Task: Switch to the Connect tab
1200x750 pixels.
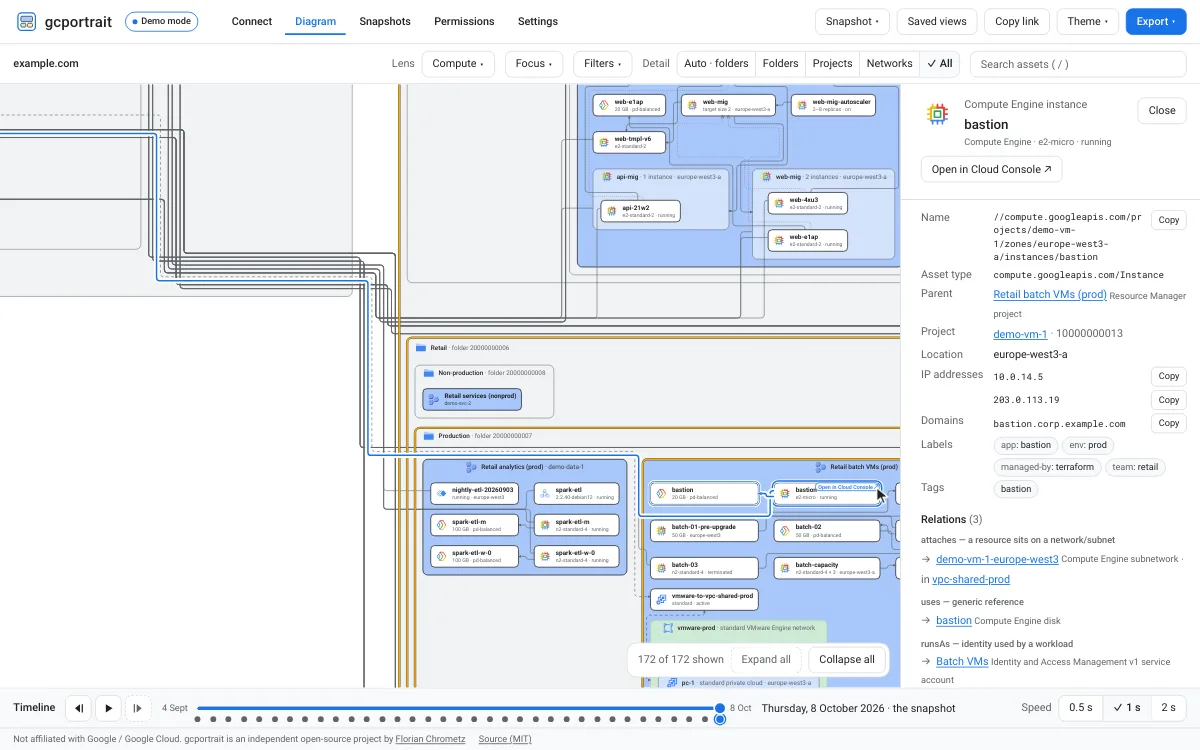Action: [252, 21]
